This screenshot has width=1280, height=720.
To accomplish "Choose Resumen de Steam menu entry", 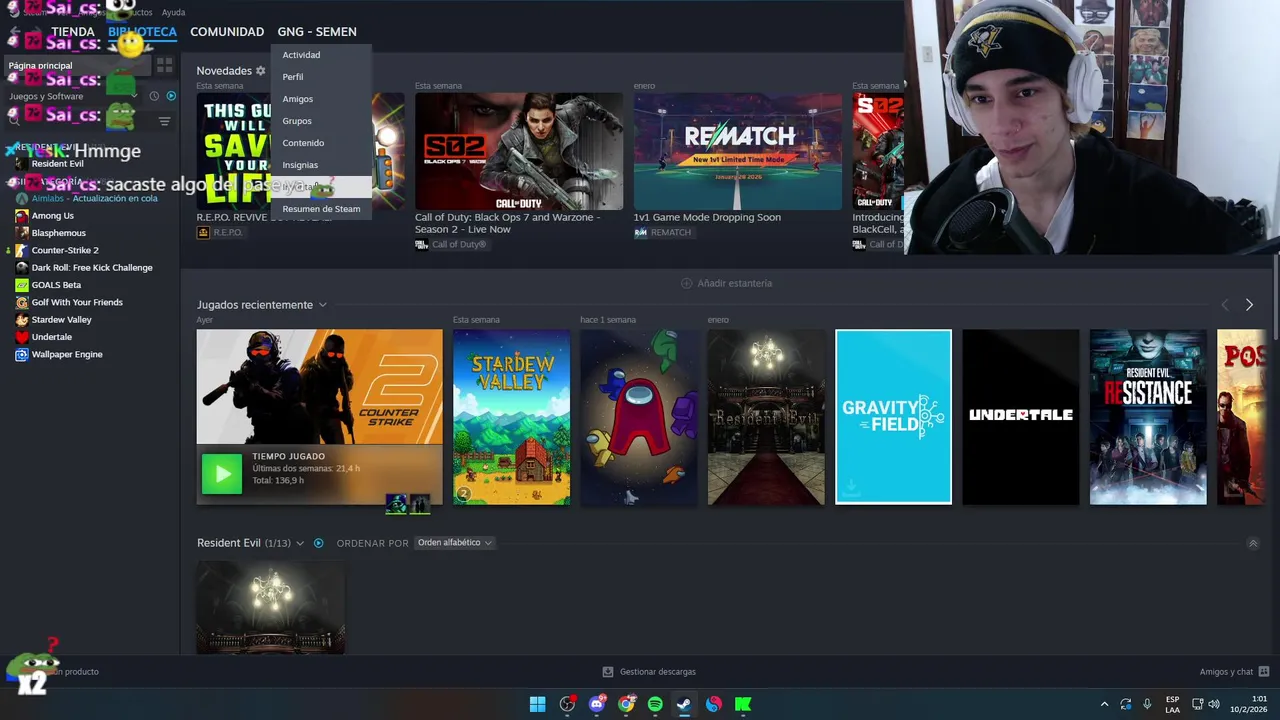I will (x=320, y=209).
